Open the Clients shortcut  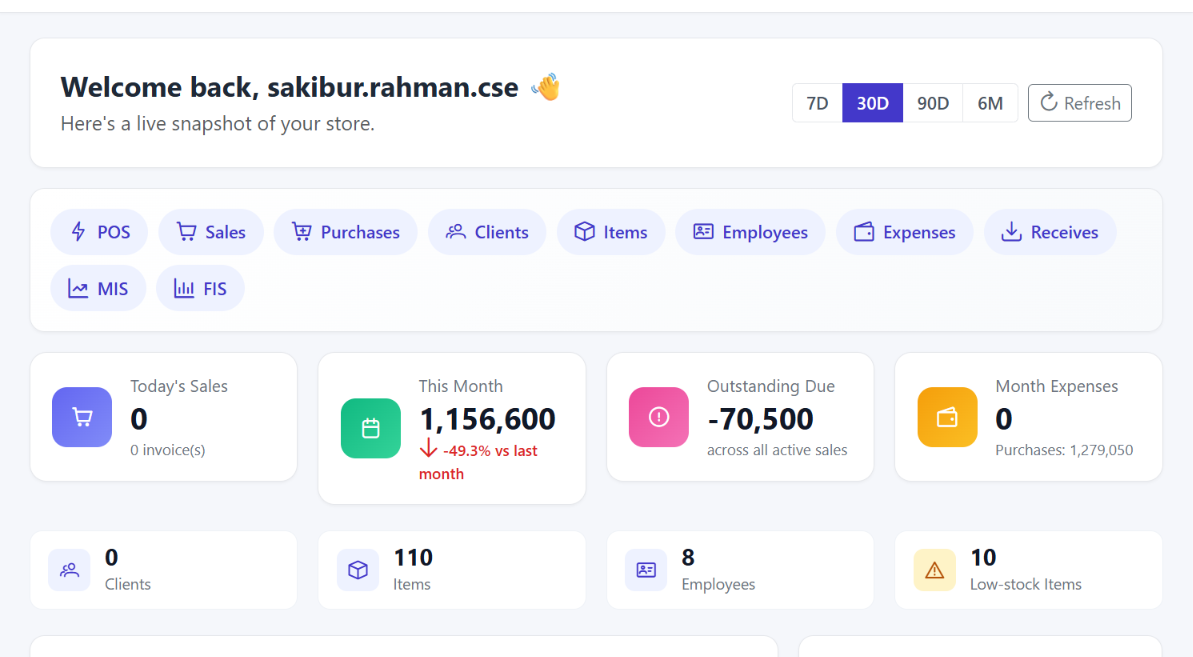[x=487, y=232]
